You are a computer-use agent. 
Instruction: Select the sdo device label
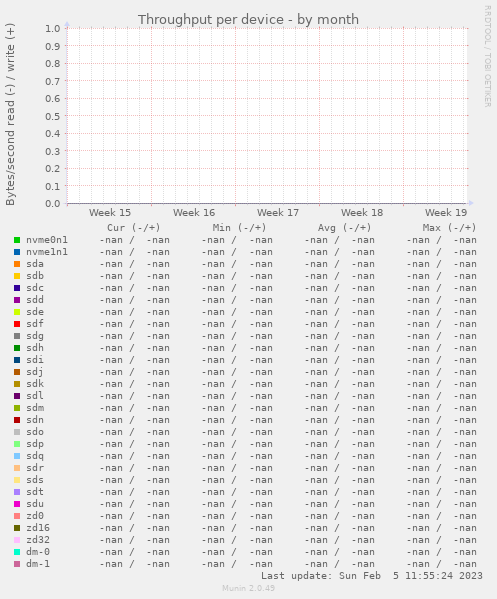coord(35,432)
